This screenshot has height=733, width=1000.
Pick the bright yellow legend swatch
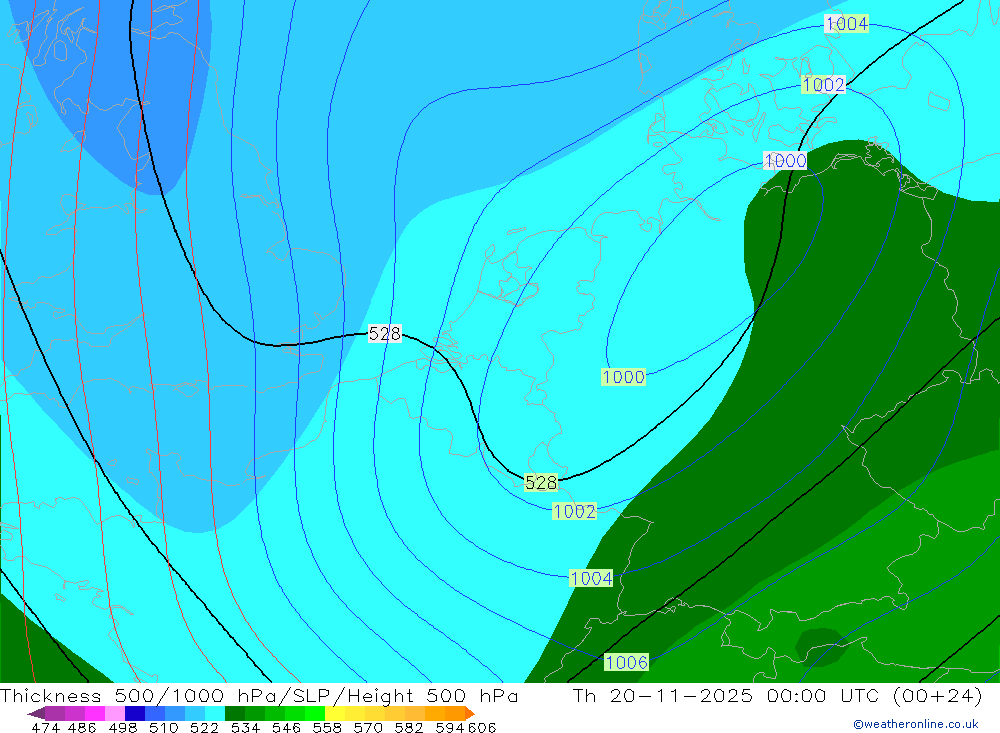click(335, 714)
